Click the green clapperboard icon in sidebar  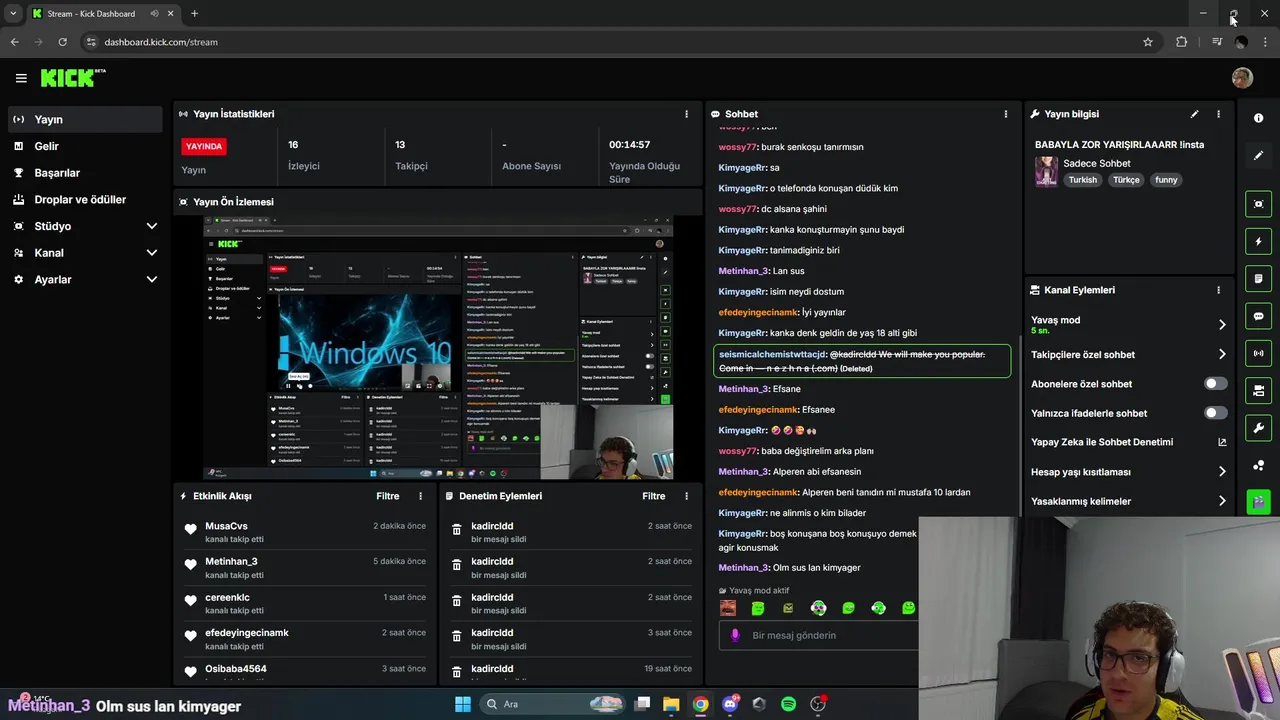point(1258,501)
